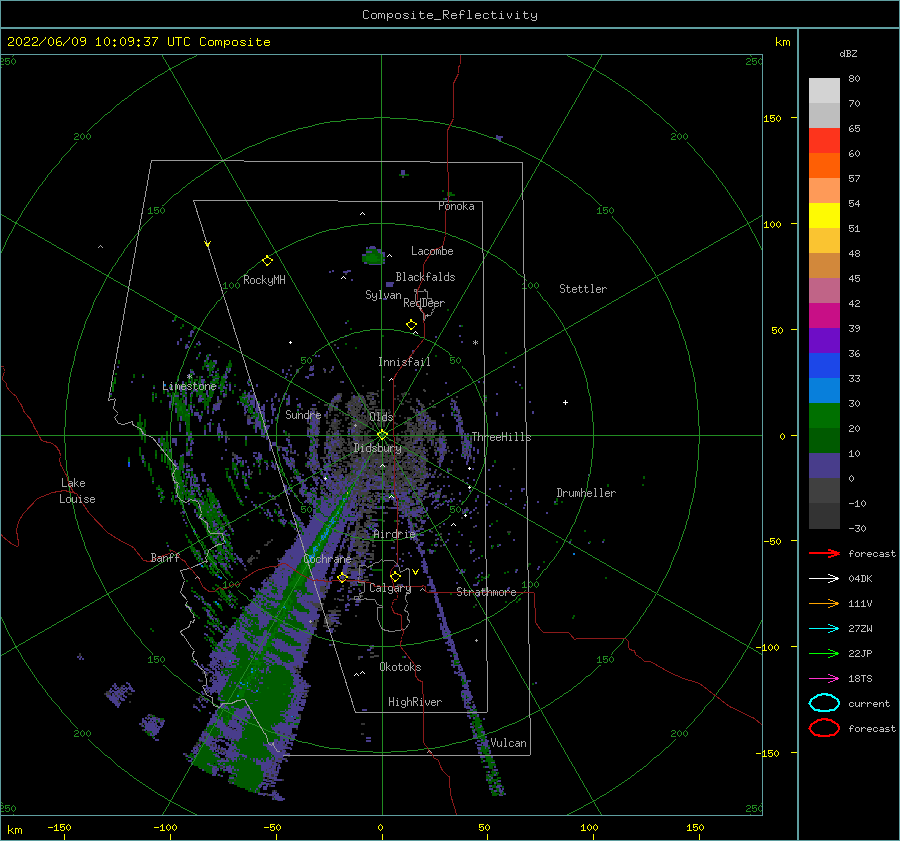Click the Ponoka city label
The image size is (900, 841).
click(456, 206)
